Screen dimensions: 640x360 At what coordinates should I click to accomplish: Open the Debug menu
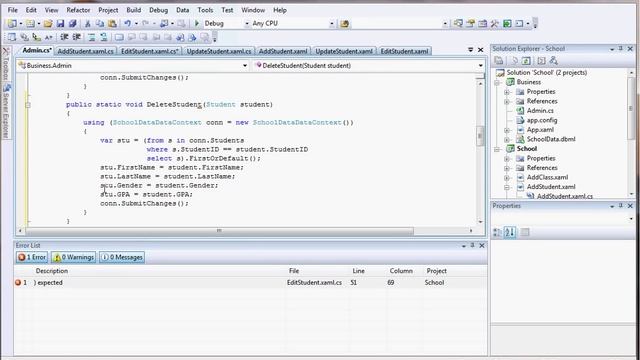[x=158, y=10]
